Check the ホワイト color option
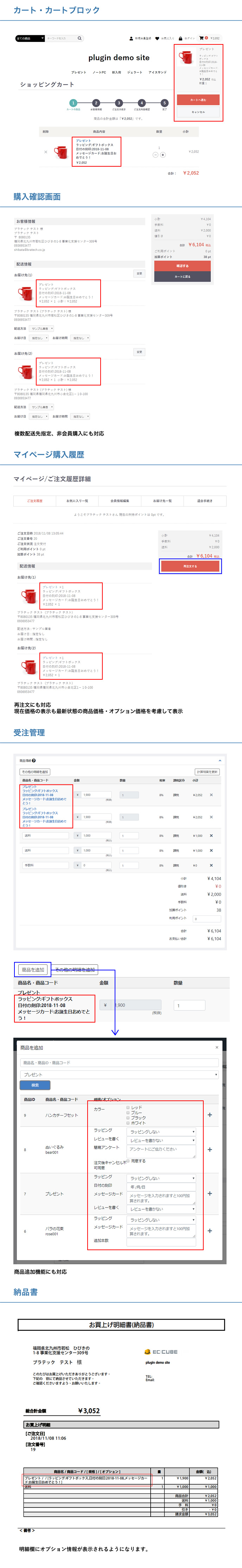The height and width of the screenshot is (1568, 242). pos(128,1122)
